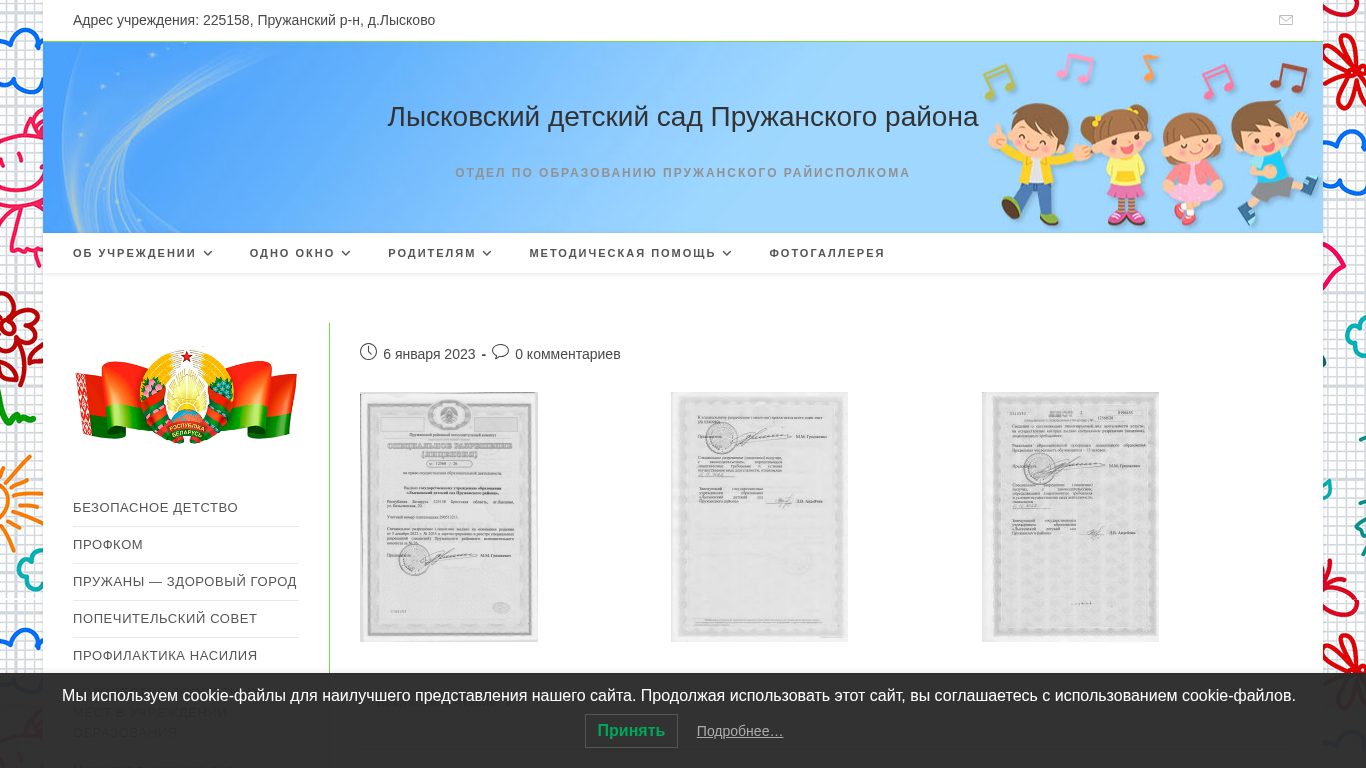1366x768 pixels.
Task: Accept cookies with the «Принять» button
Action: coord(631,731)
